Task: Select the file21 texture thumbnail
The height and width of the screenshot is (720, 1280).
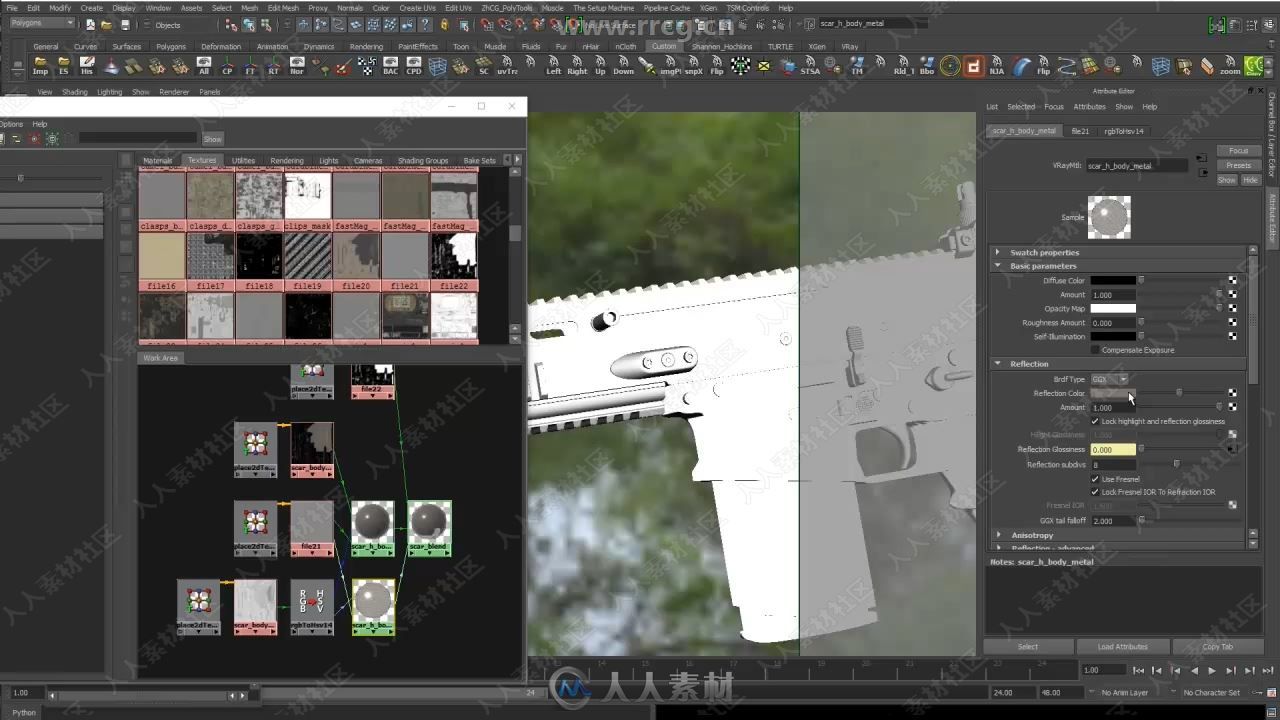Action: (404, 261)
